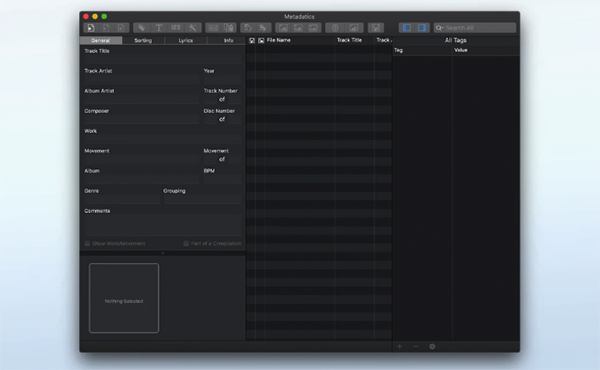Click the add file toolbar icon
This screenshot has width=600, height=370.
click(91, 28)
